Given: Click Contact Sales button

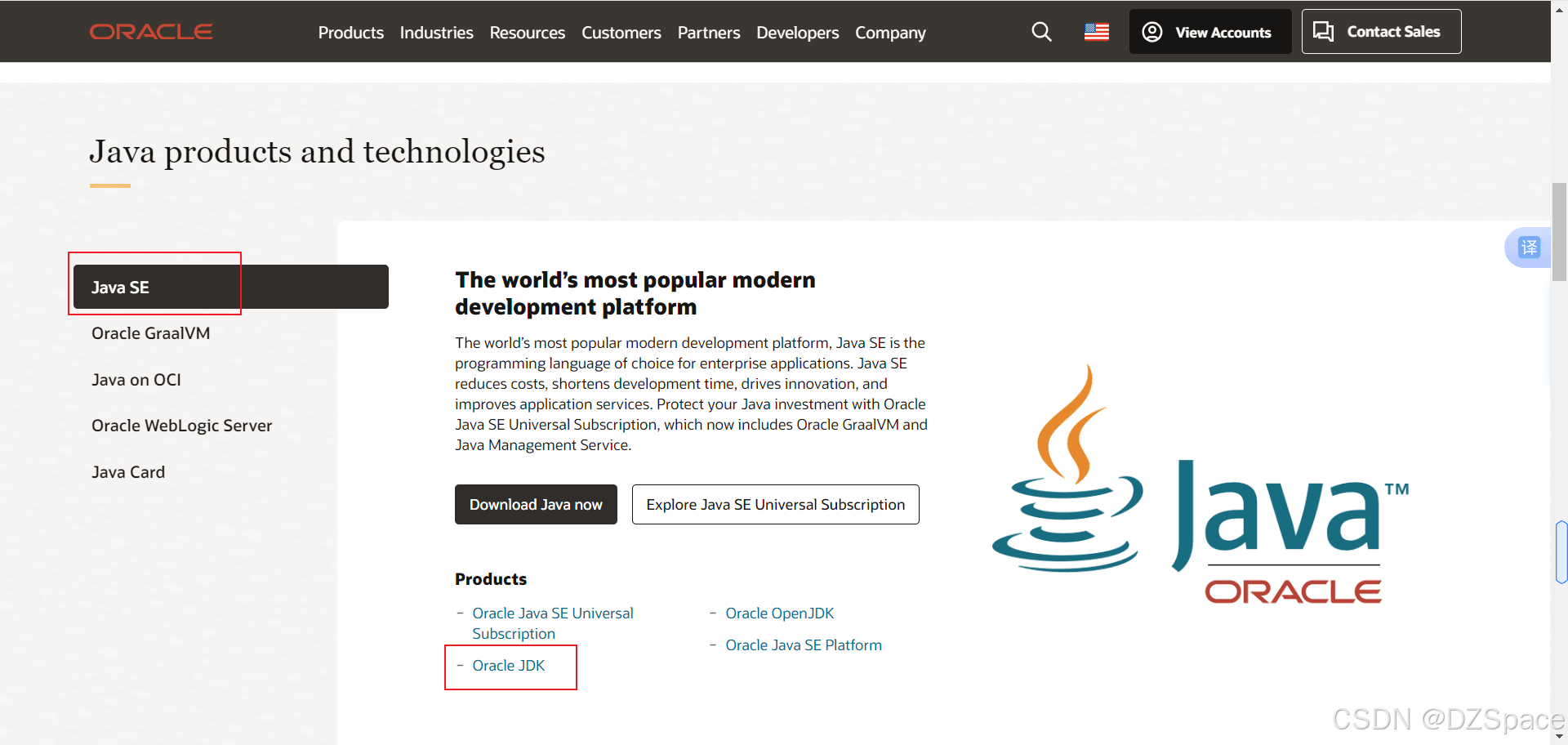Looking at the screenshot, I should click(x=1381, y=32).
